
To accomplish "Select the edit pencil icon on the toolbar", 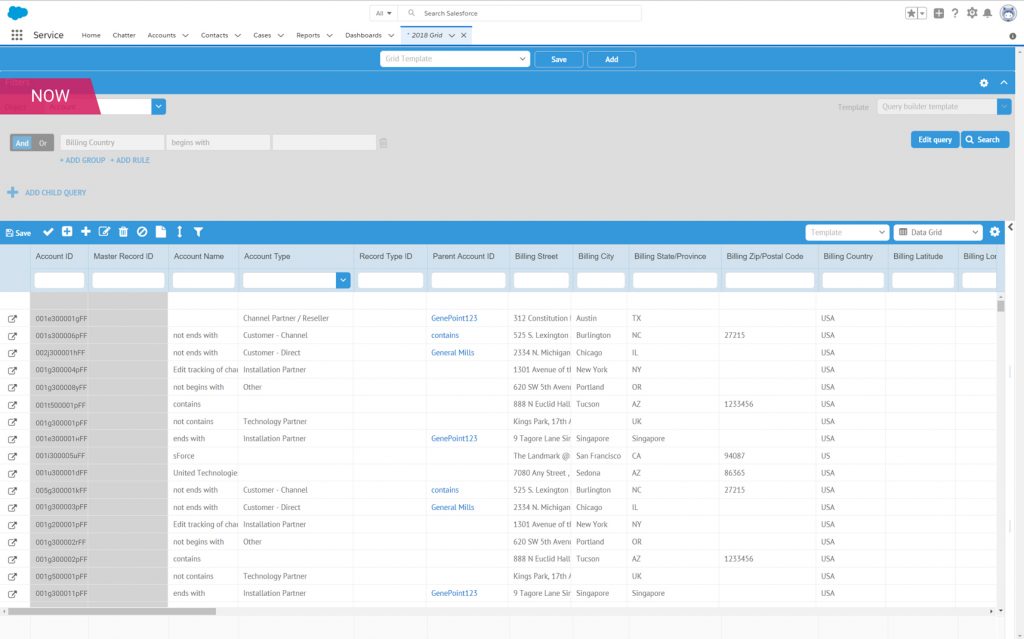I will pos(103,231).
